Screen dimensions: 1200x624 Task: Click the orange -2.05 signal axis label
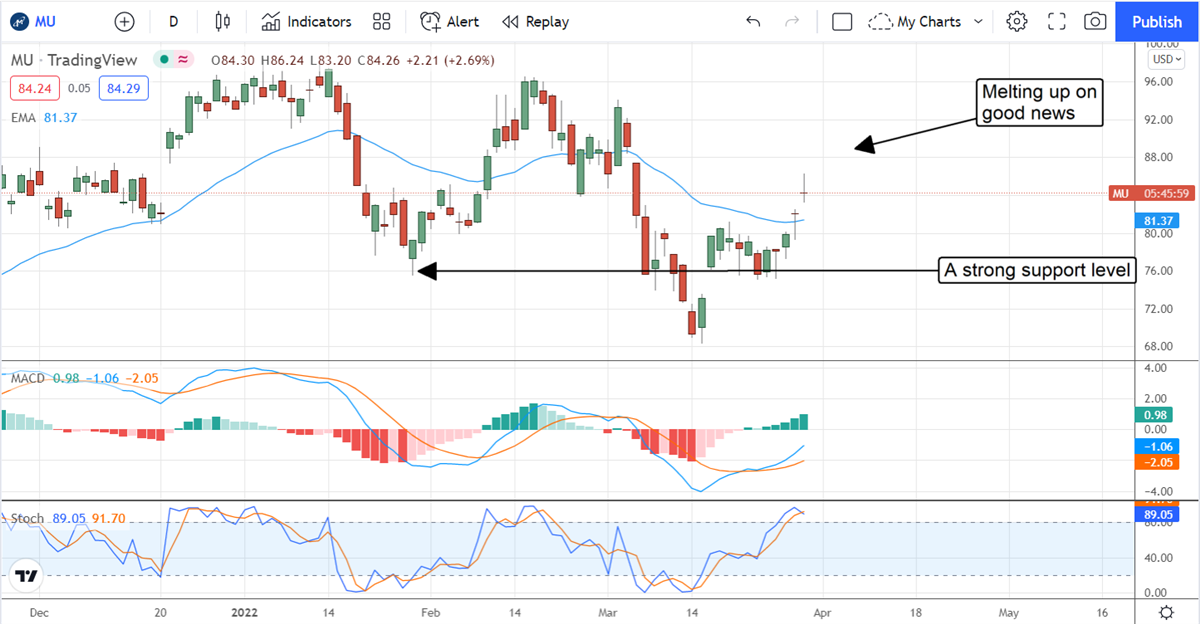pyautogui.click(x=1156, y=462)
